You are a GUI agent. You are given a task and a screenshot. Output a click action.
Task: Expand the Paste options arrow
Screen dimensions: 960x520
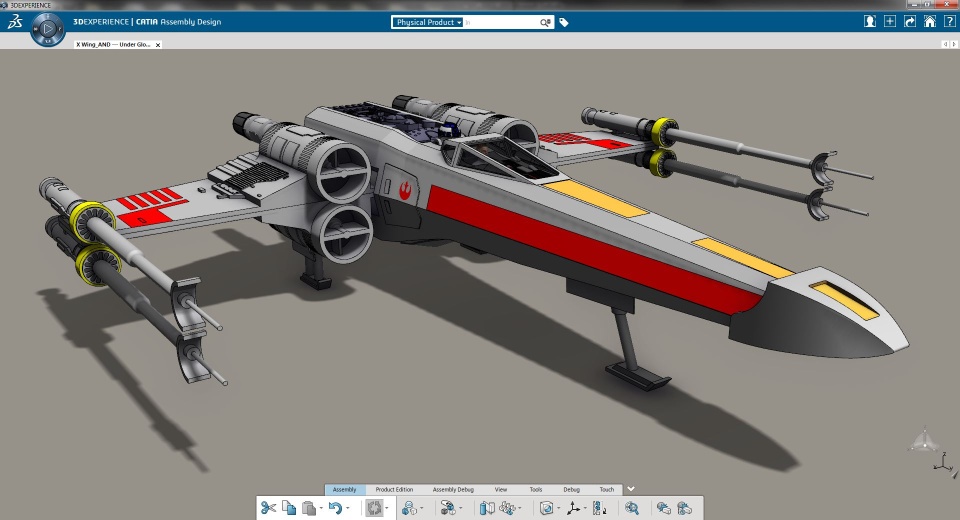(321, 508)
